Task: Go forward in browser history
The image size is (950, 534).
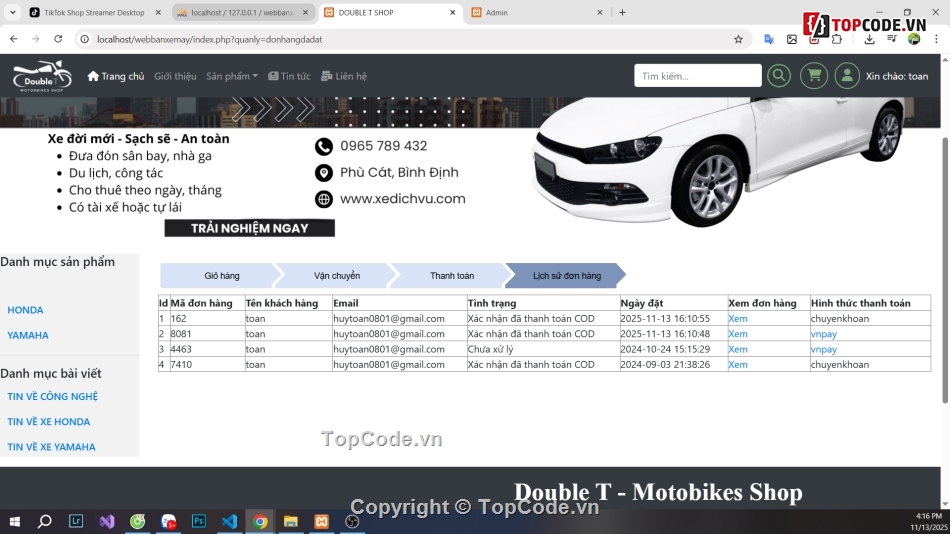Action: click(36, 39)
